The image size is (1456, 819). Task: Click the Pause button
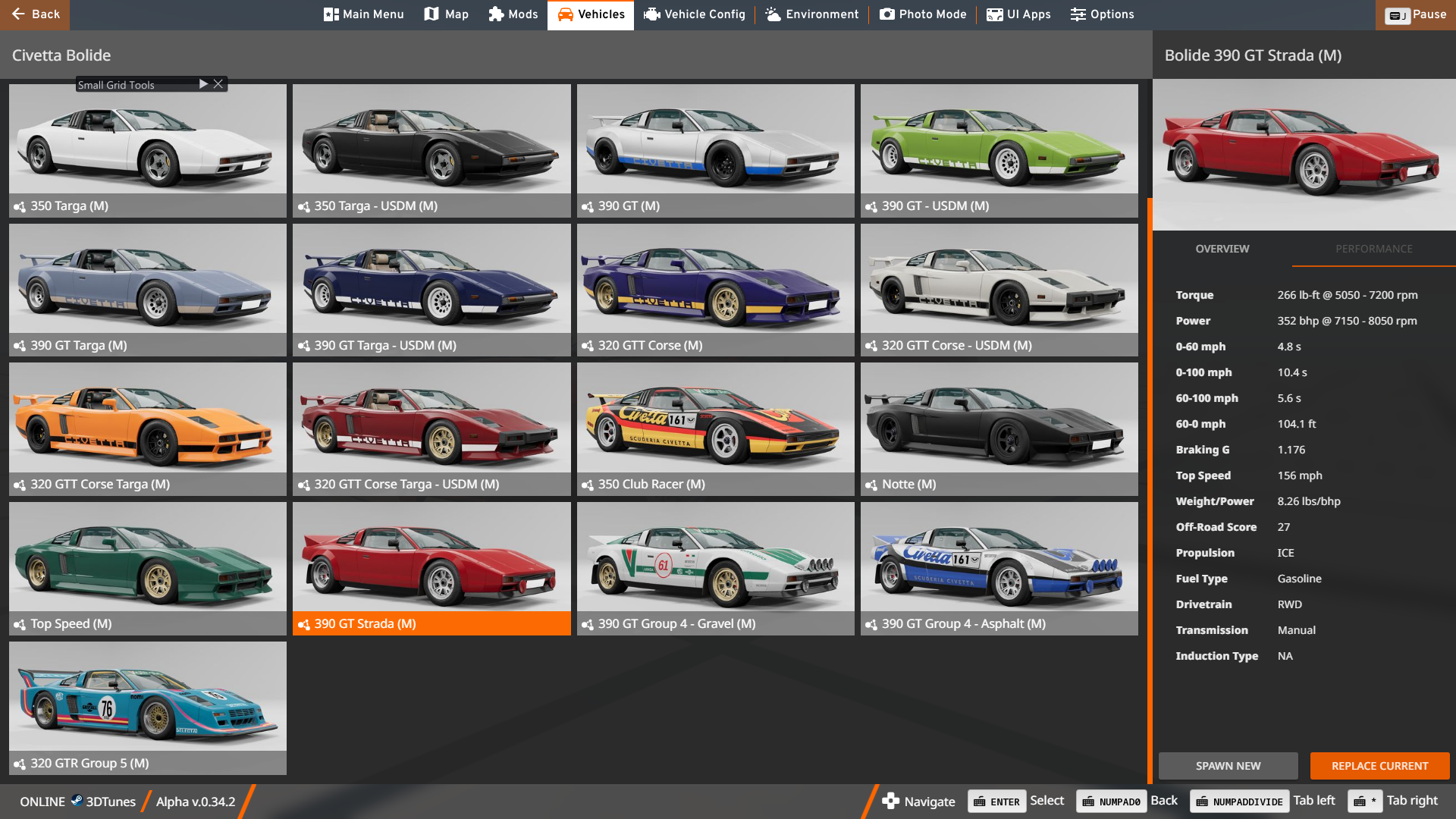1415,14
